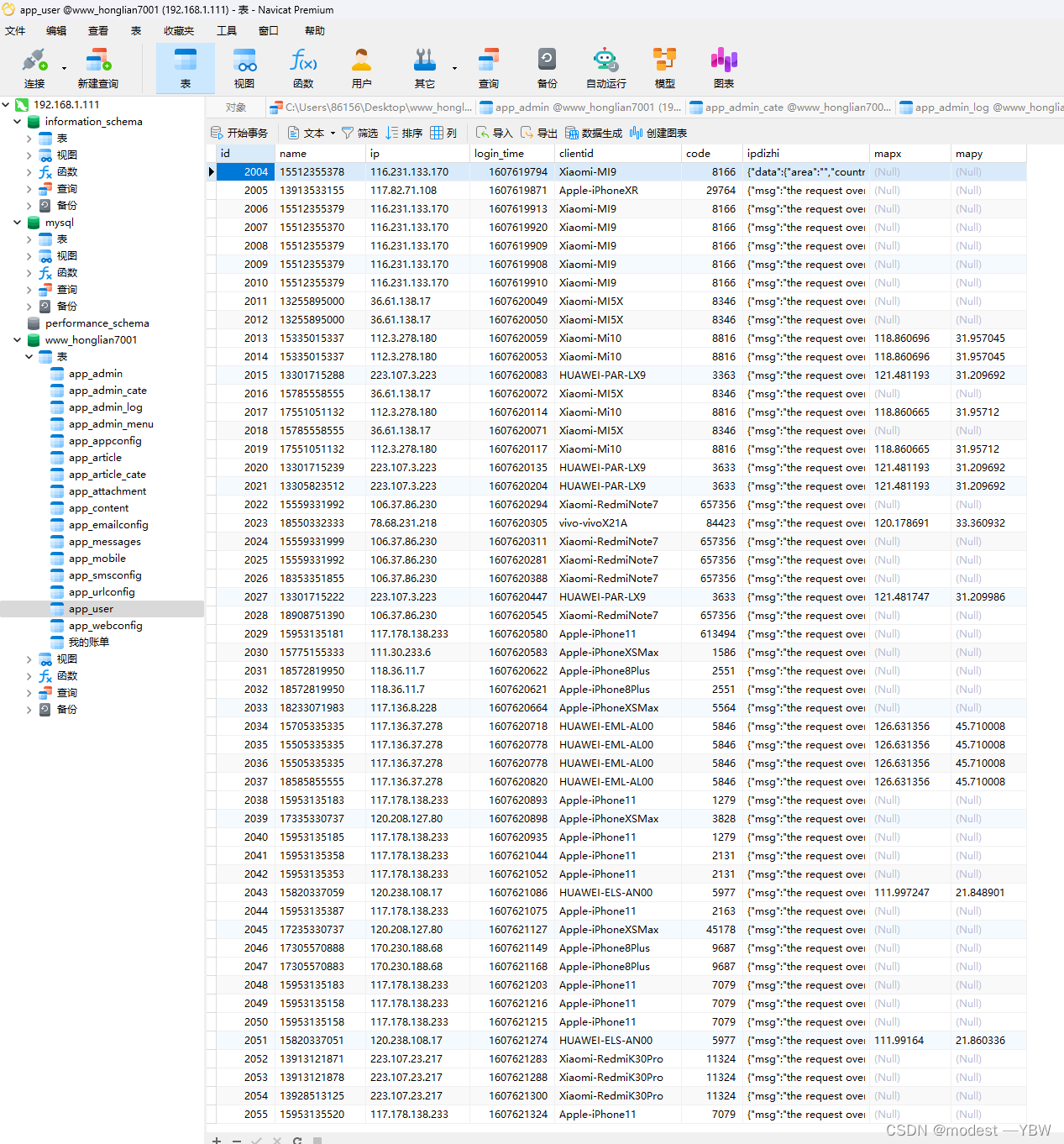
Task: Click the Others (其它) toolbar icon
Action: click(425, 68)
